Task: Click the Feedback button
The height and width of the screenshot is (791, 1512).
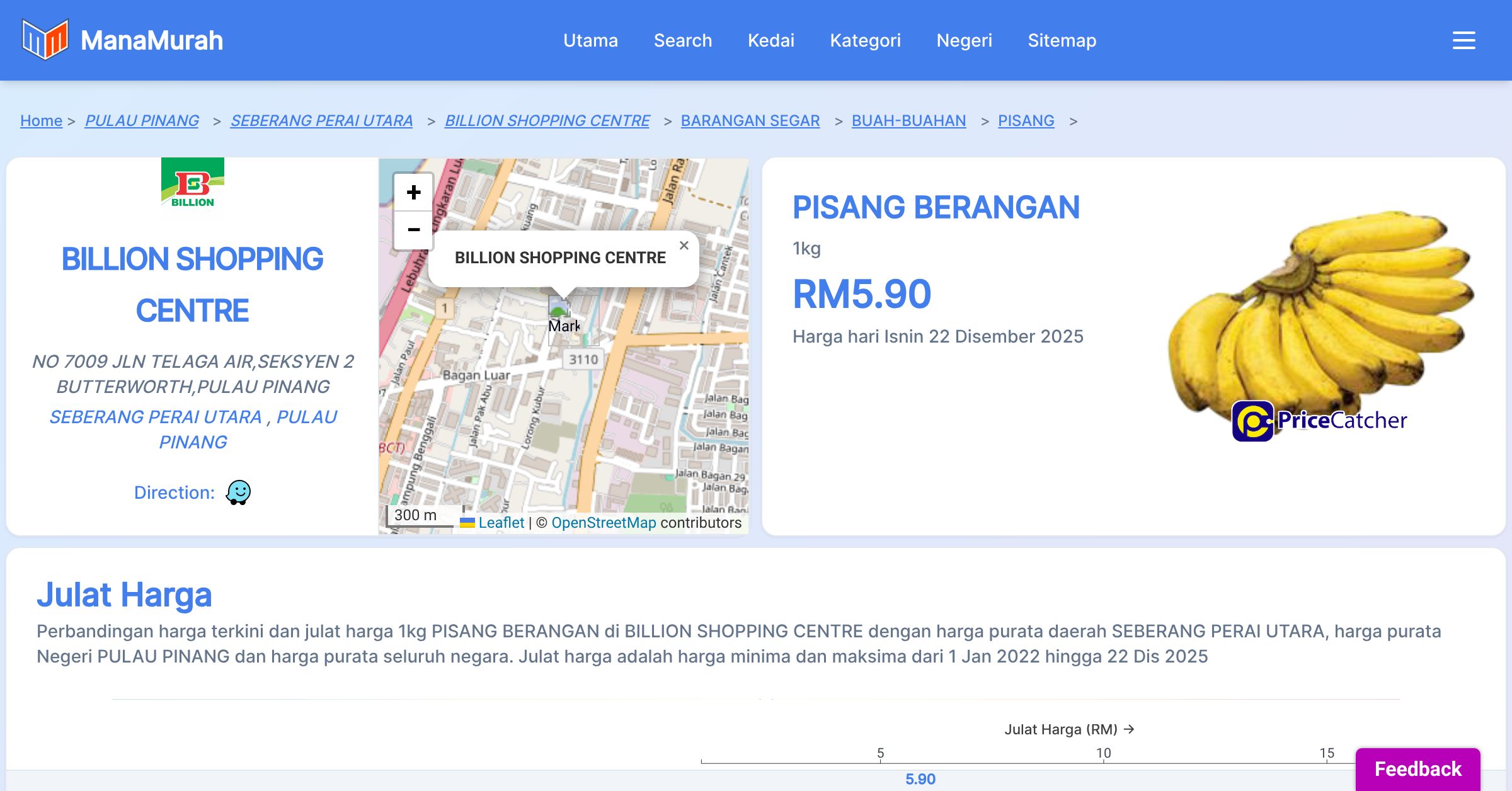Action: click(1417, 769)
